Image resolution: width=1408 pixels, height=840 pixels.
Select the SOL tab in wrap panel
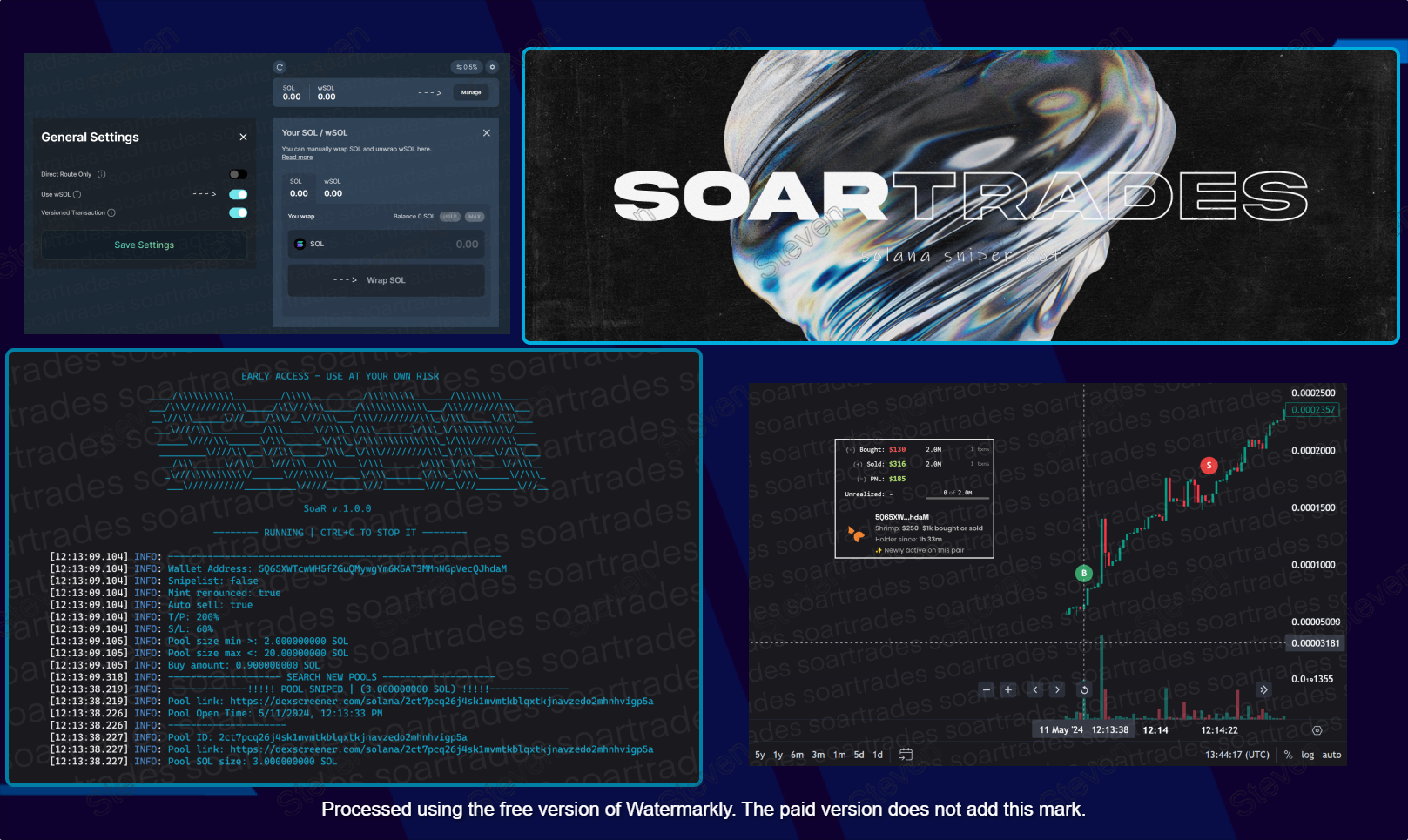point(299,188)
